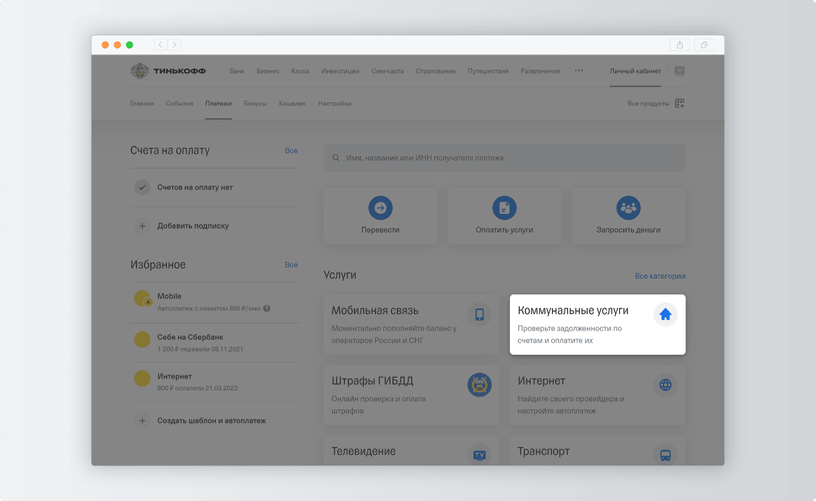This screenshot has height=501, width=816.
Task: Click the house icon in Коммунальные услуги
Action: point(665,314)
